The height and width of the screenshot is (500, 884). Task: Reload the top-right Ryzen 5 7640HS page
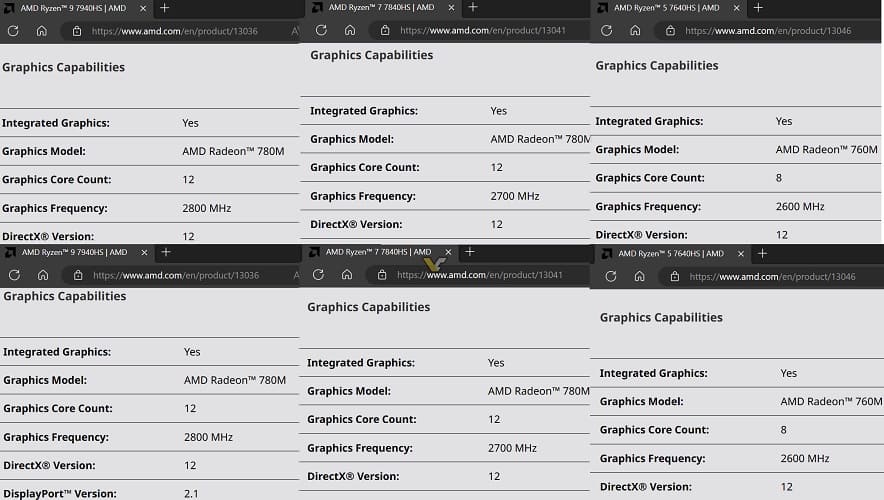pyautogui.click(x=606, y=30)
